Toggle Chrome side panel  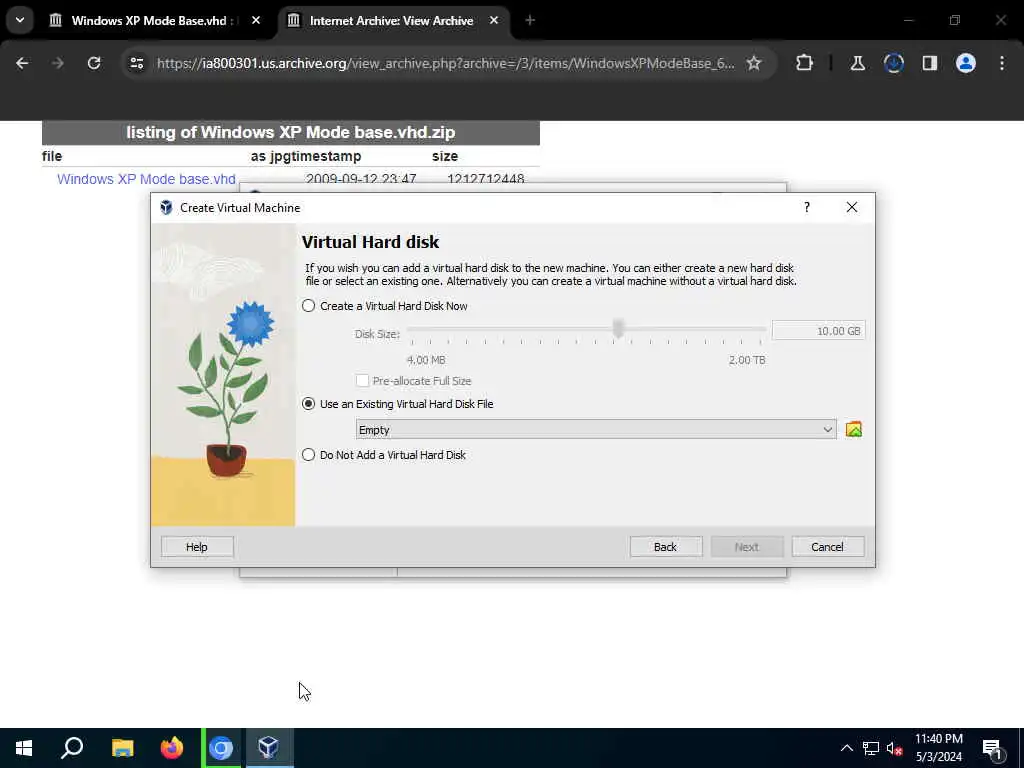coord(929,63)
